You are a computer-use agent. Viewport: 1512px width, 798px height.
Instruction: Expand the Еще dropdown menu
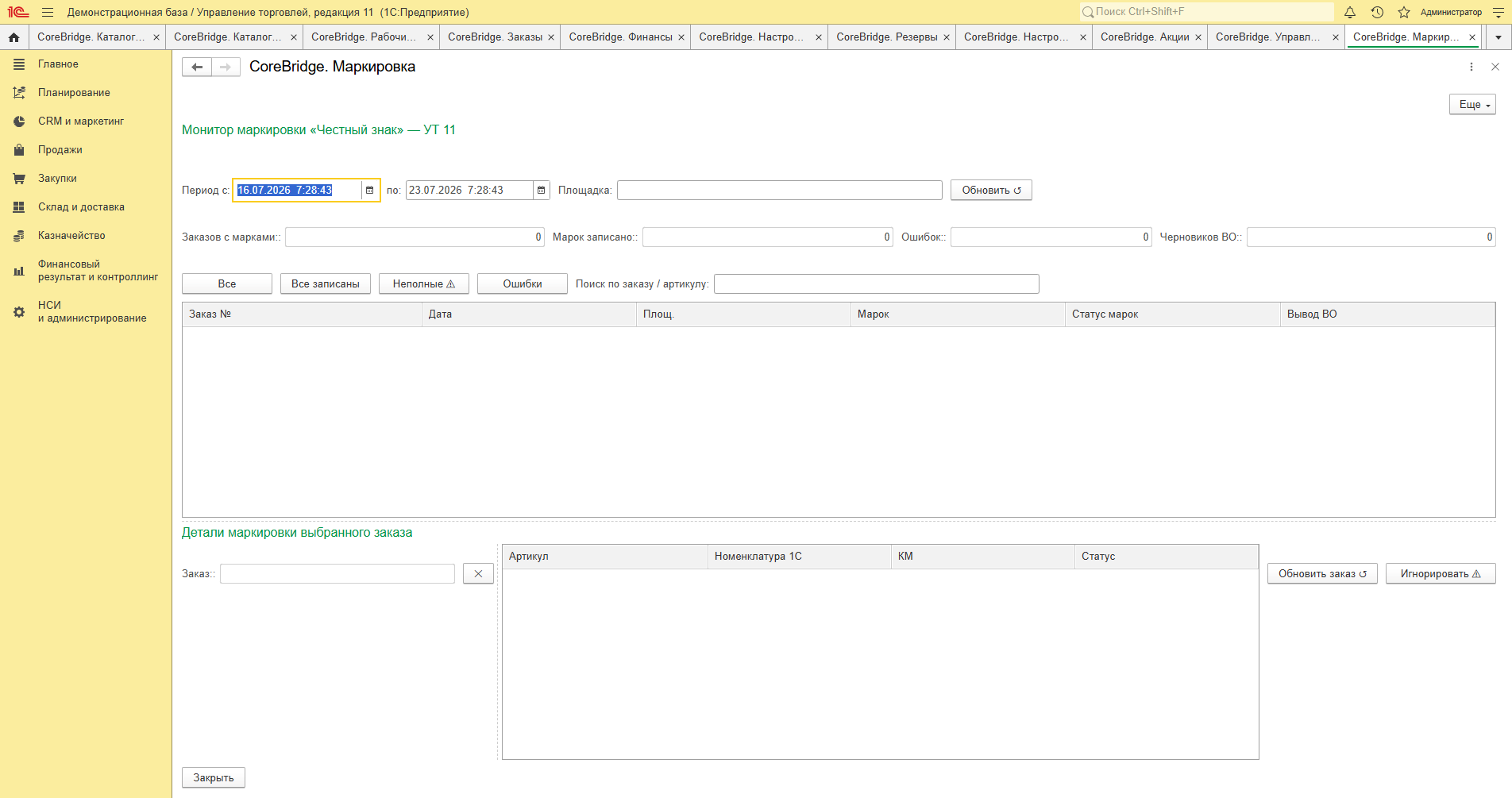pyautogui.click(x=1472, y=105)
